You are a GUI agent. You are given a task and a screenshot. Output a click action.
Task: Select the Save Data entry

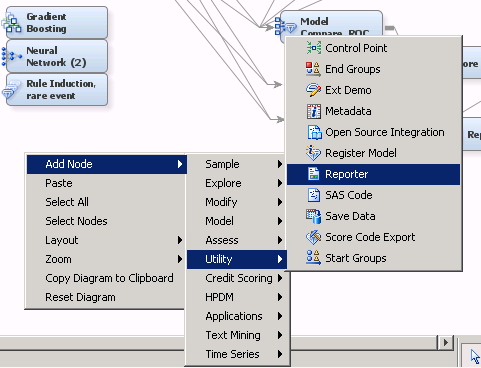373,216
